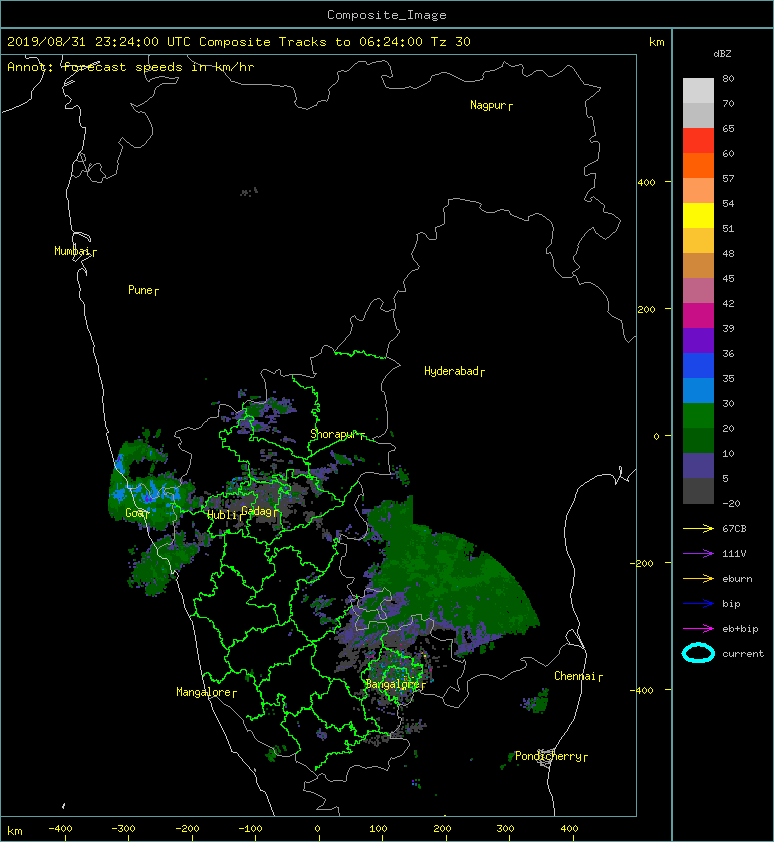Click the 67CB legend label
Screen dimensions: 774x842
coord(734,528)
